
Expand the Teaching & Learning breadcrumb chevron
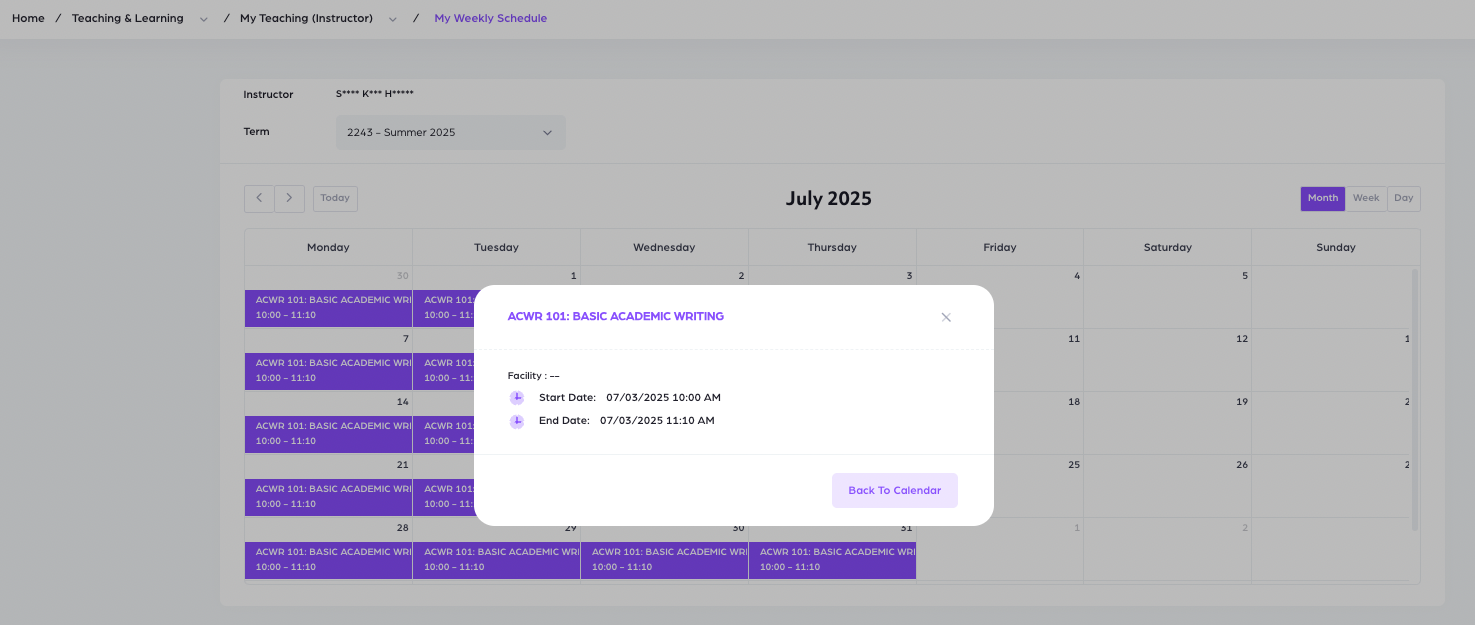pyautogui.click(x=204, y=19)
